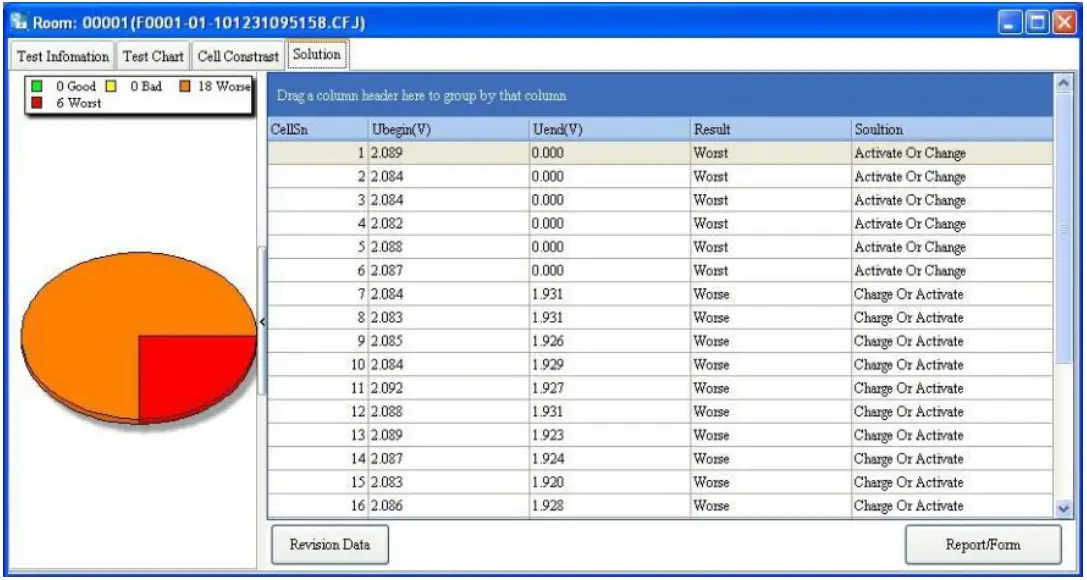Collapse the chart panel splitter arrow
Screen dimensions: 1087x580
262,322
